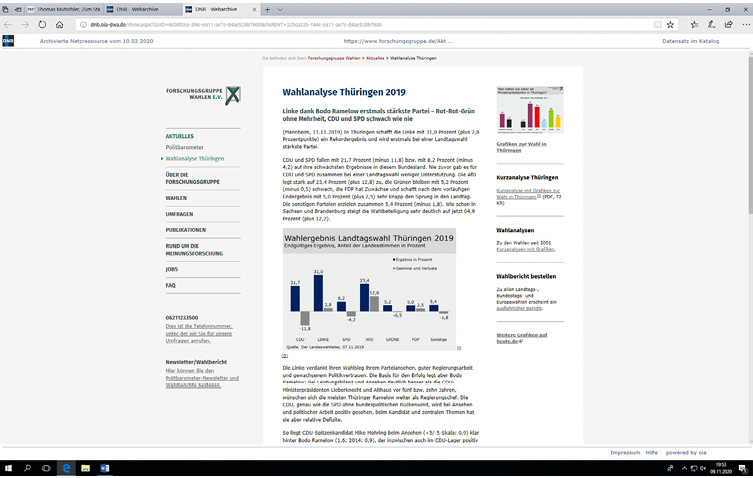Select Wahlanalyse Thüringen in the sidebar
The image size is (753, 478).
(x=194, y=159)
